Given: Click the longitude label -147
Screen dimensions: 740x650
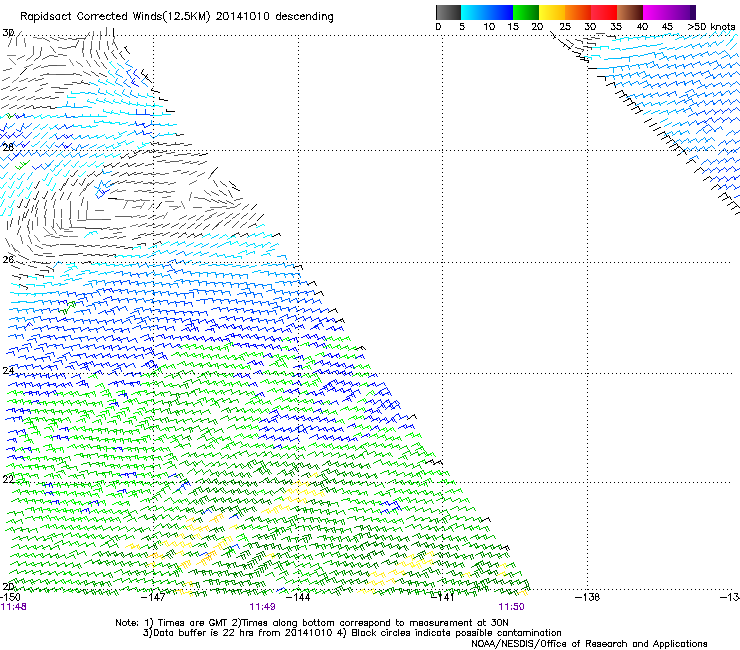Looking at the screenshot, I should [153, 597].
